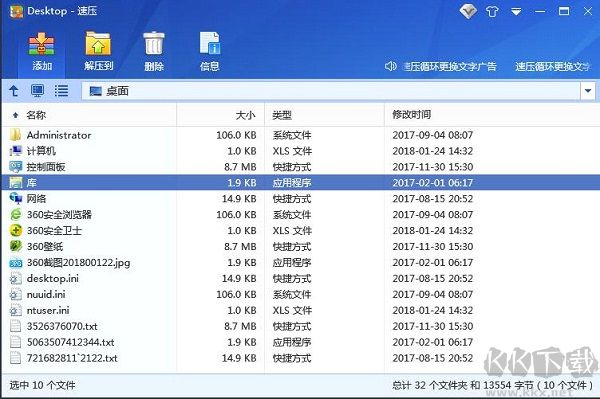Image resolution: width=600 pixels, height=399 pixels.
Task: Click the 网络 row's 14.9 KB size
Action: click(x=239, y=199)
